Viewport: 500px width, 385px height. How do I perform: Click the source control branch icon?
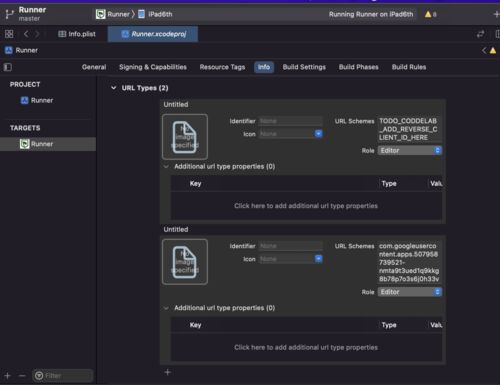pyautogui.click(x=10, y=14)
